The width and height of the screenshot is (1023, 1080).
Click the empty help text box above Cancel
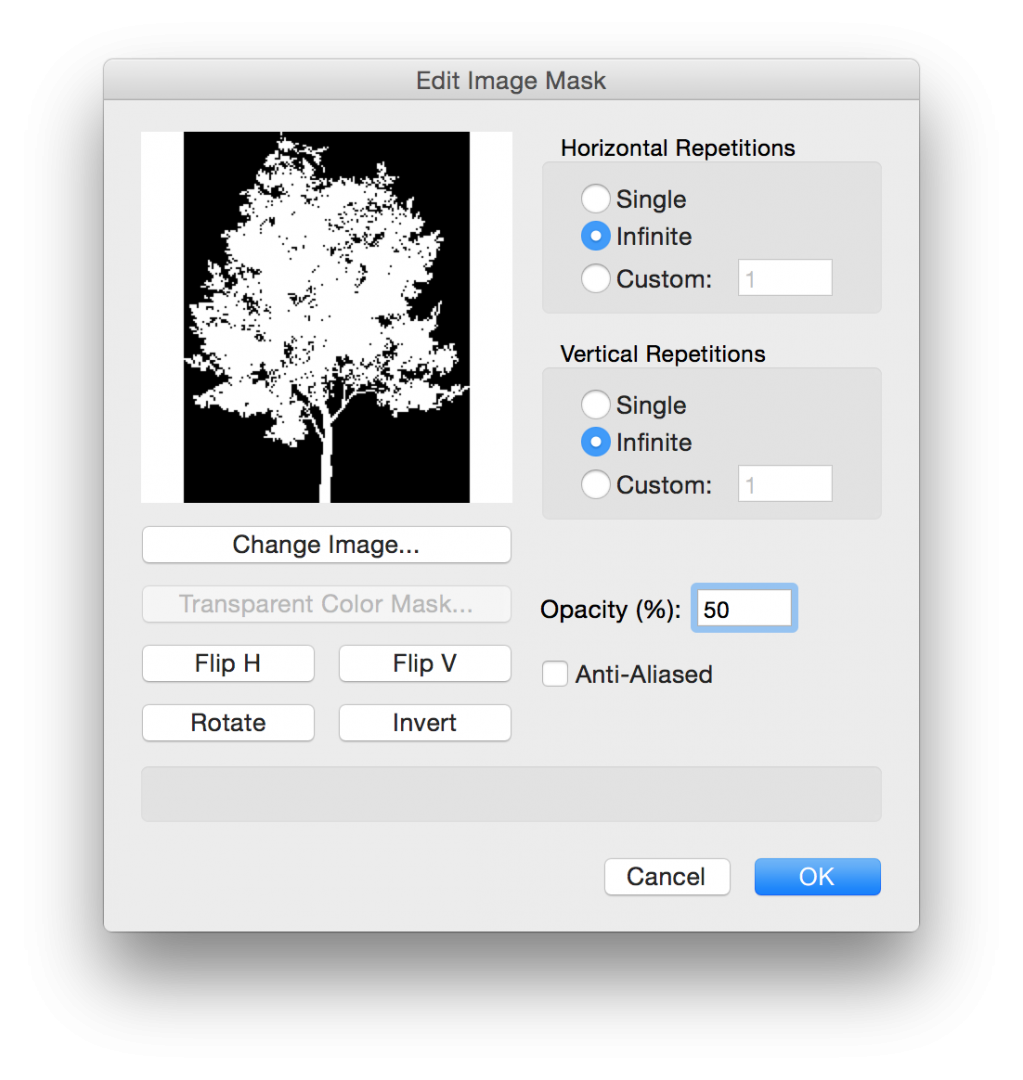click(511, 794)
